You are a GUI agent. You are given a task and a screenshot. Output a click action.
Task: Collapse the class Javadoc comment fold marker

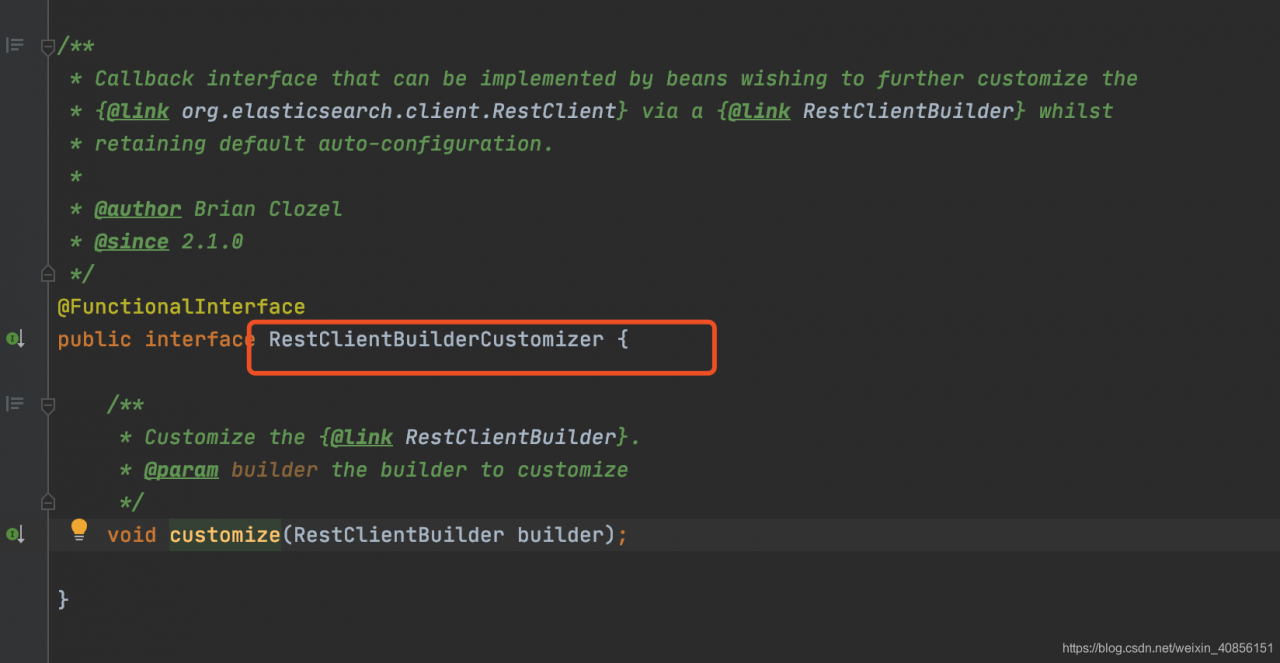[x=47, y=46]
